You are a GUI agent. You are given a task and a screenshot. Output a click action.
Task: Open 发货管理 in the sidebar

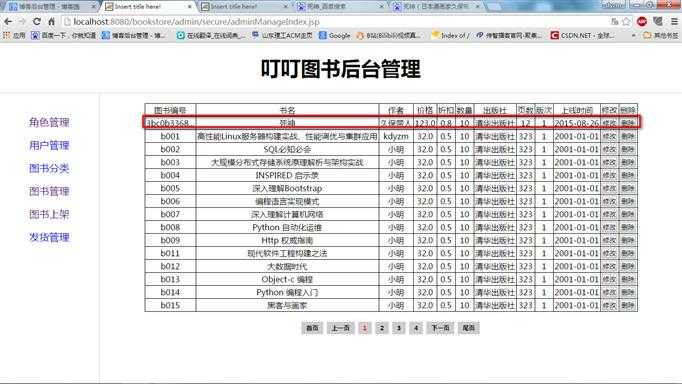click(49, 237)
